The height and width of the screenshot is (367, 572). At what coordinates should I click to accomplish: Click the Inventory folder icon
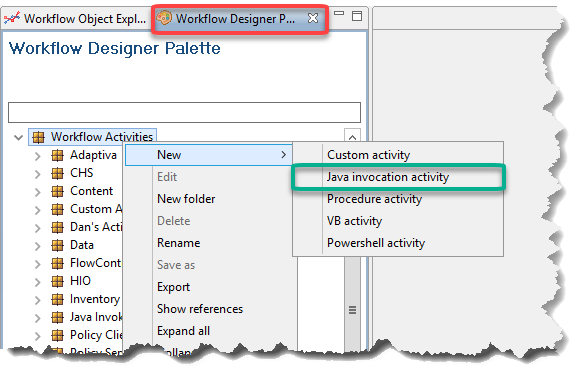tap(57, 299)
